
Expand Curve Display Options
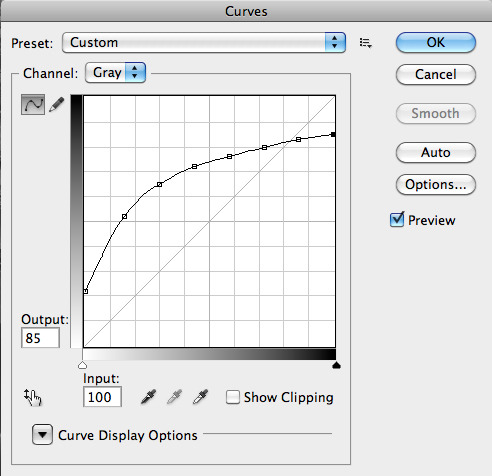[42, 435]
